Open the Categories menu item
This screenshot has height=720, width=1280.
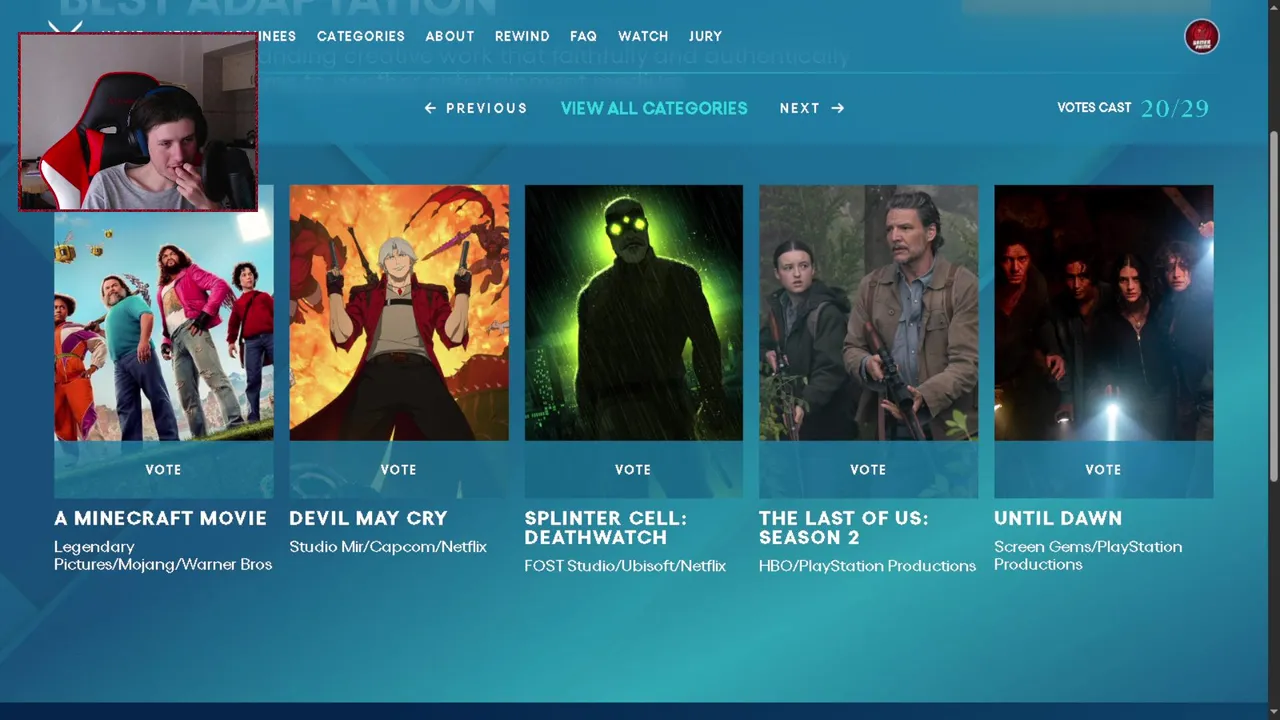360,36
